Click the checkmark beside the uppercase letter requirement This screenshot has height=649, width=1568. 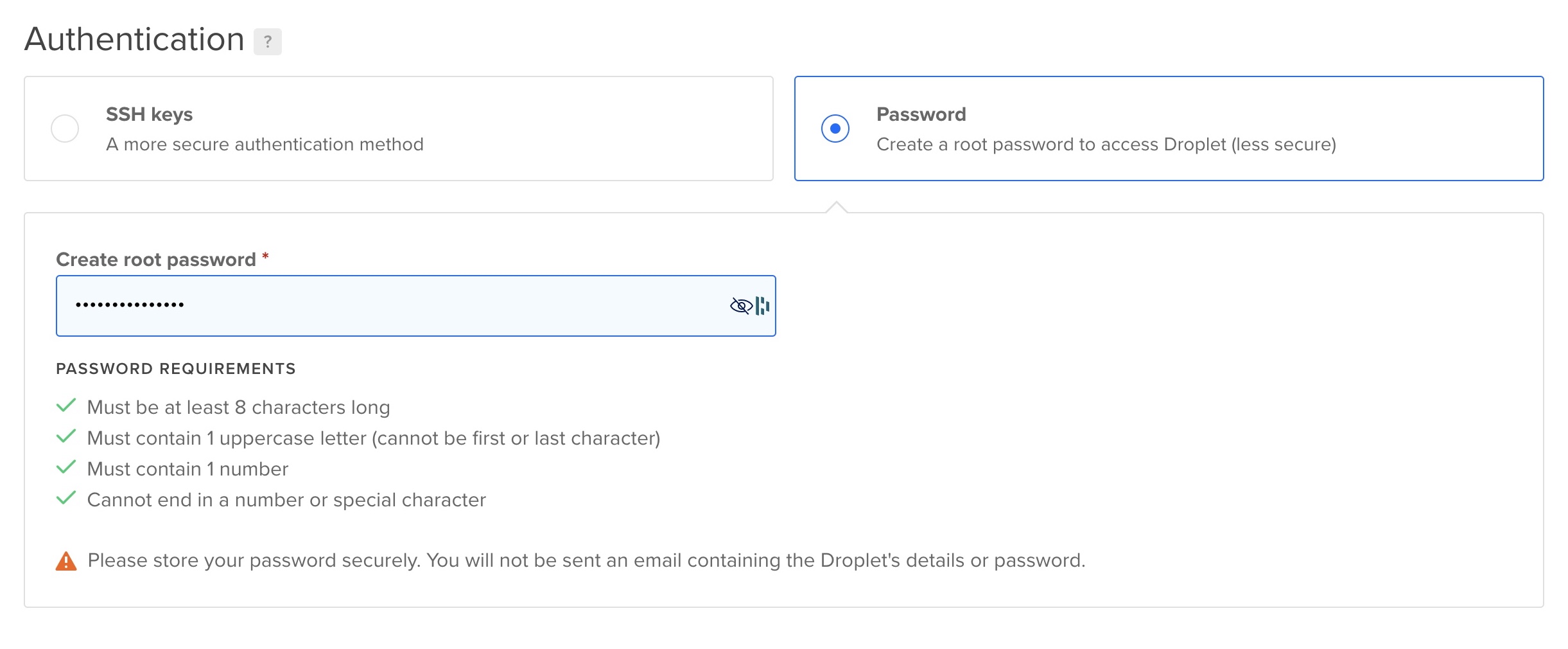click(66, 436)
